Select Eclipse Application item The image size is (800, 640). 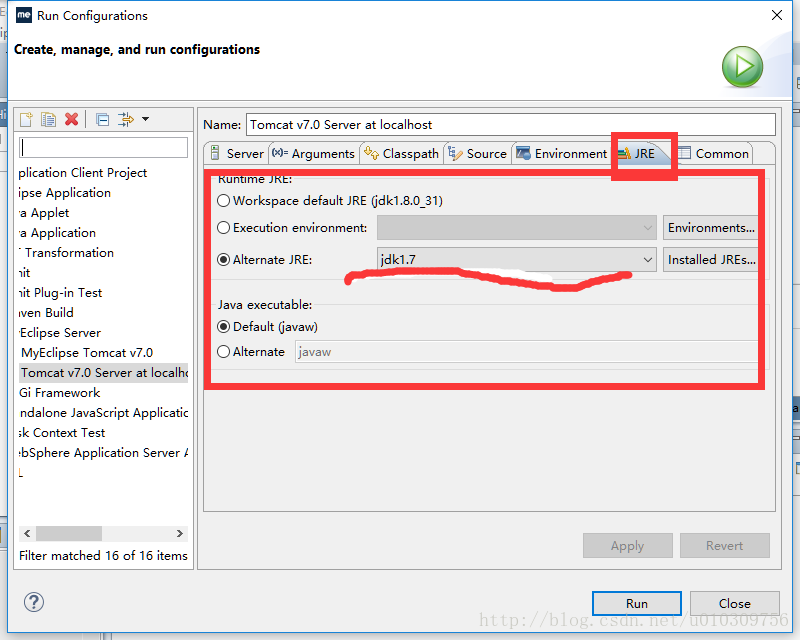pos(65,192)
